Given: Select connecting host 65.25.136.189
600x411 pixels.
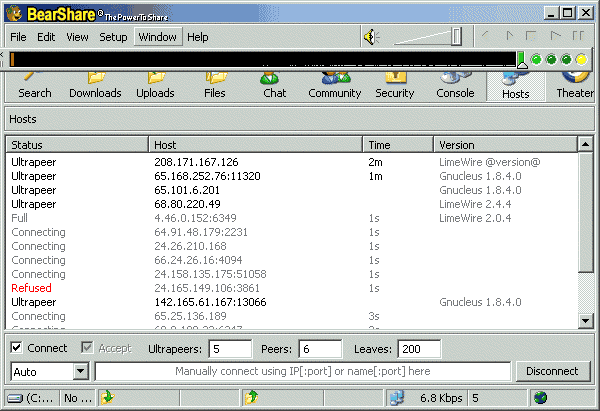Looking at the screenshot, I should [x=292, y=316].
